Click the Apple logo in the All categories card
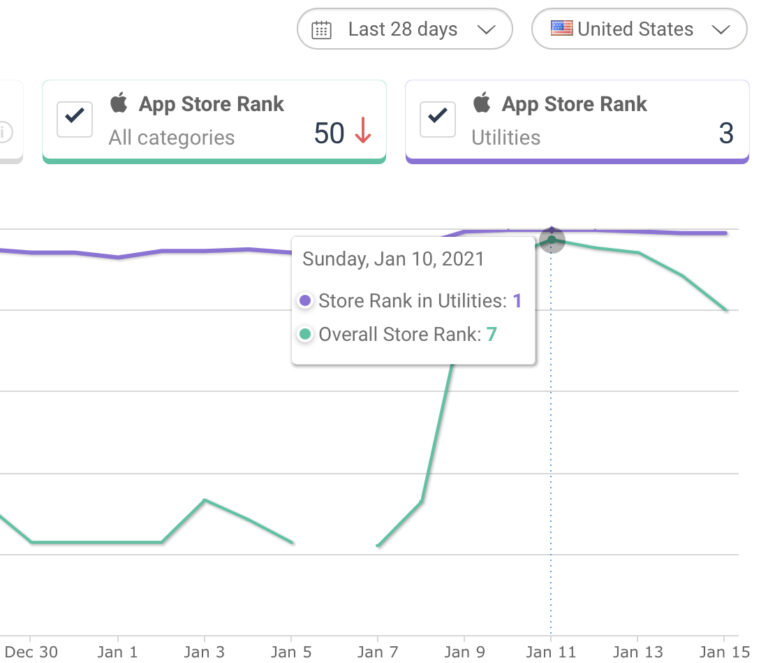 tap(119, 103)
